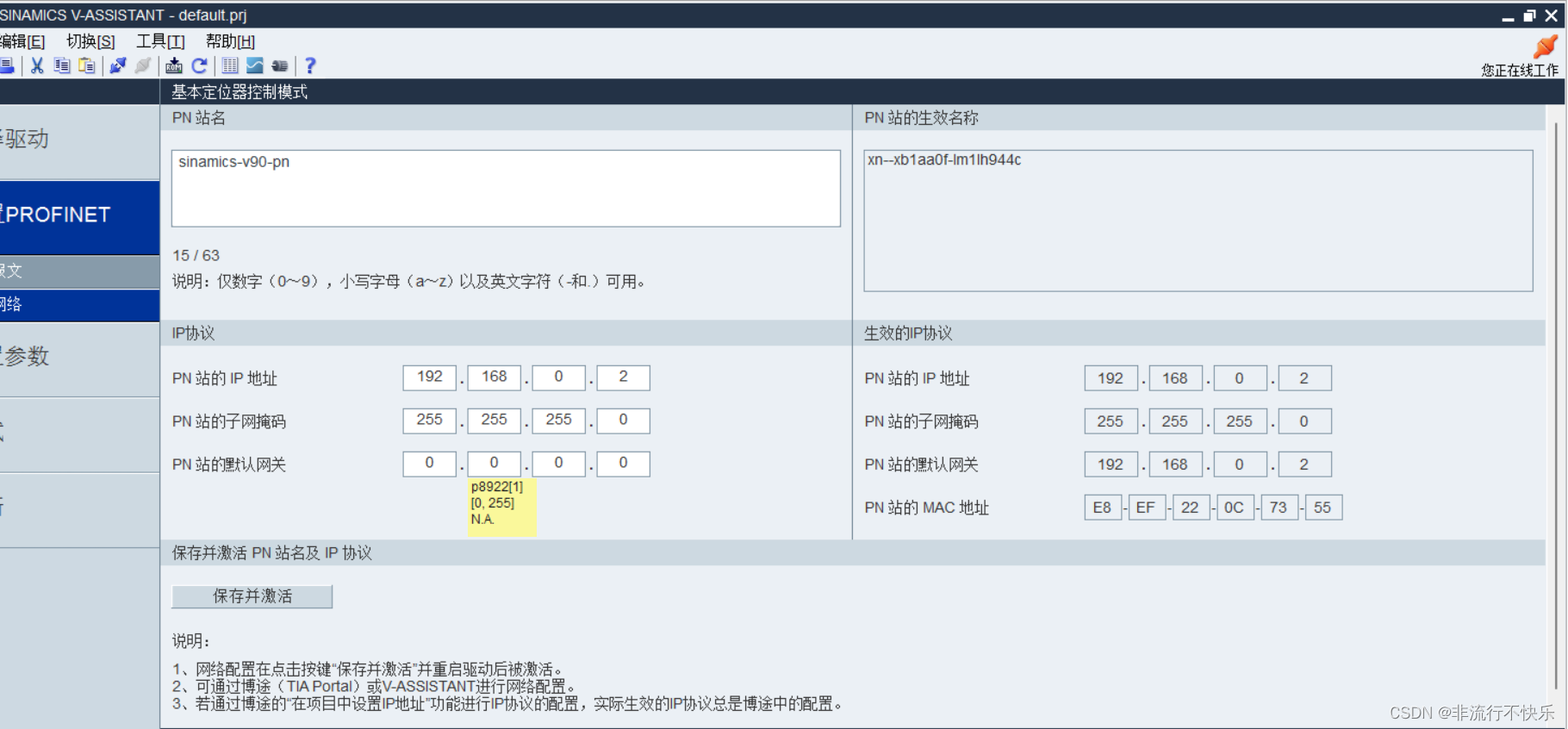Viewport: 1568px width, 729px height.
Task: Click the scissors cut icon
Action: 37,65
